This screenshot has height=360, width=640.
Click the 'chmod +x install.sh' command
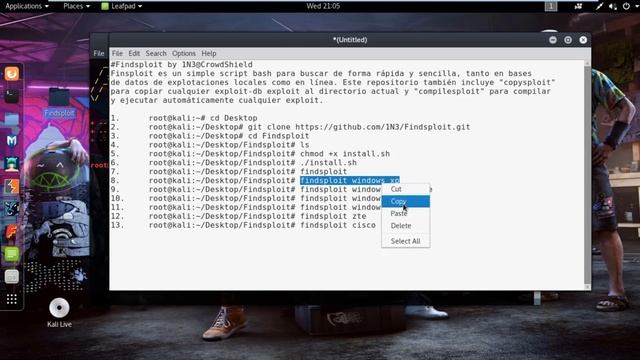tap(345, 154)
